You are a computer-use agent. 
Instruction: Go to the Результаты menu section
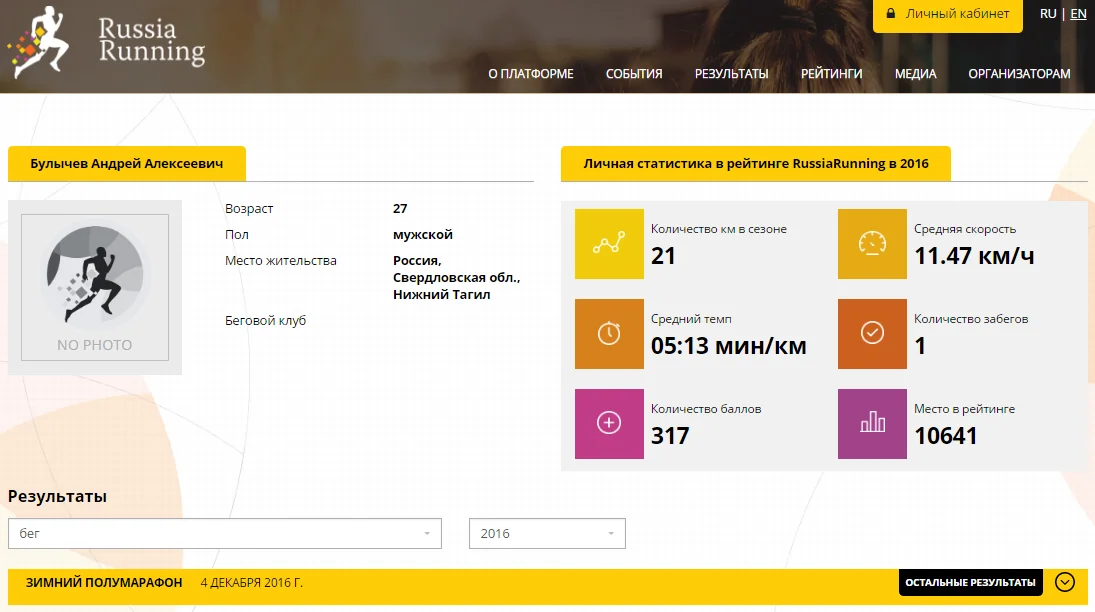tap(731, 74)
